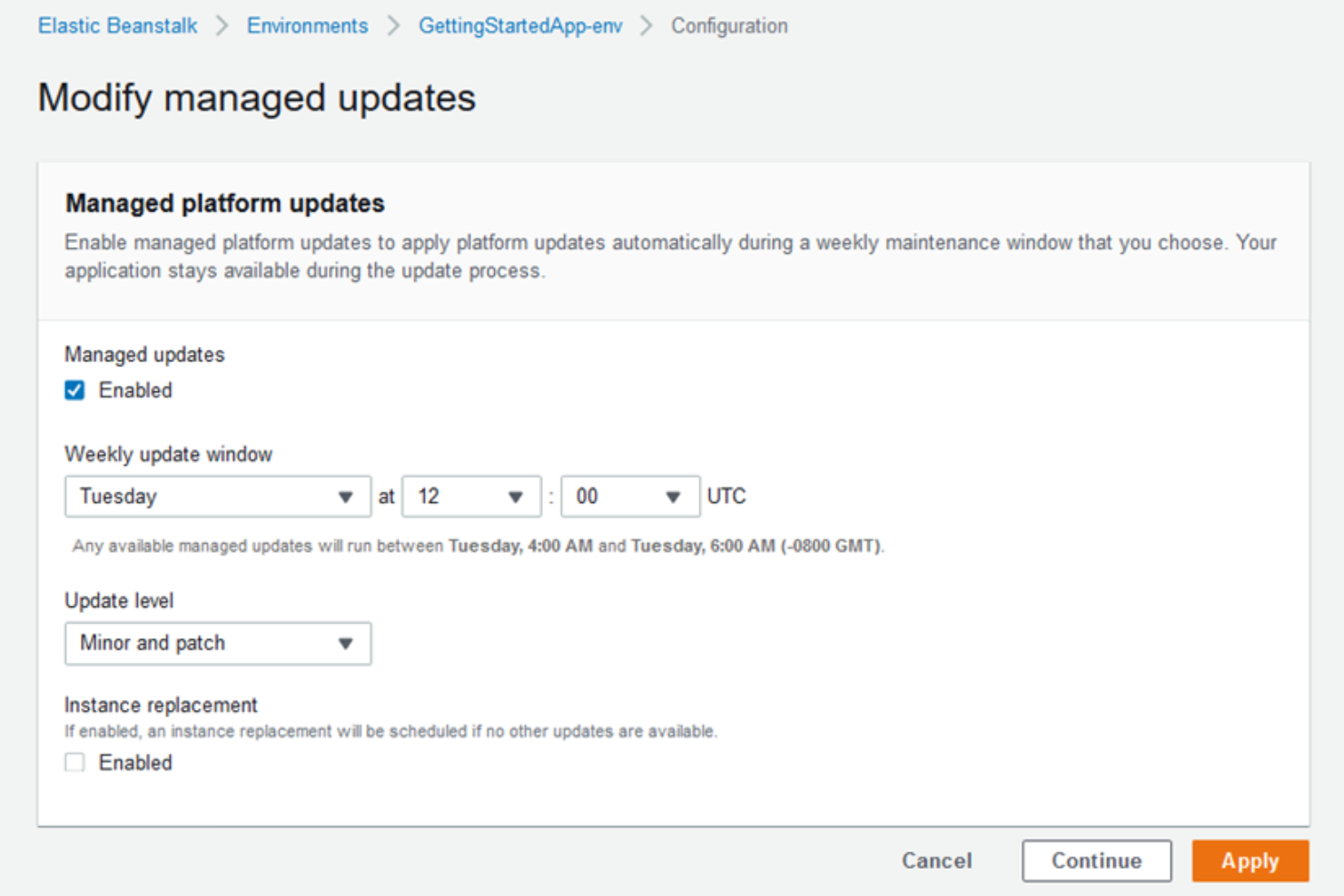Click the breadcrumb chevron after Elastic Beanstalk
Screen dimensions: 1344x896
(x=222, y=26)
